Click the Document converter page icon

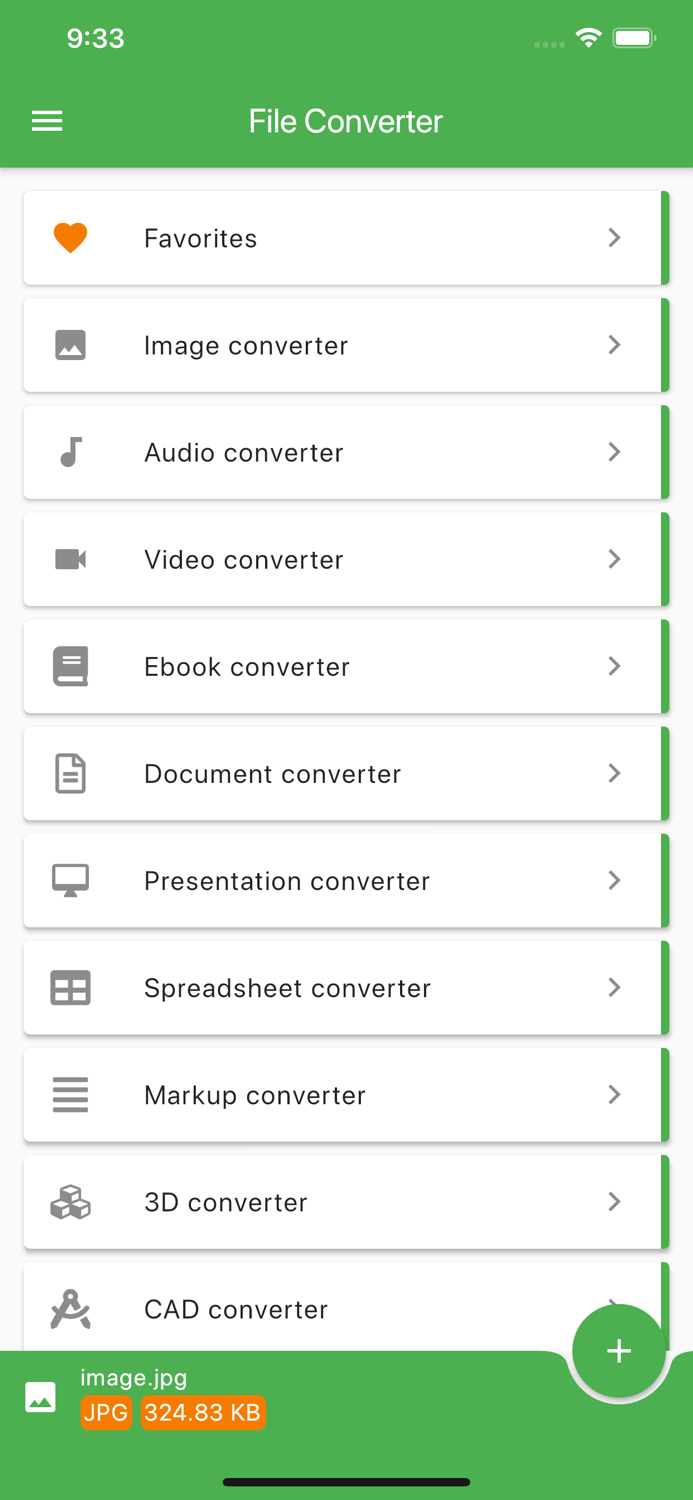point(70,773)
